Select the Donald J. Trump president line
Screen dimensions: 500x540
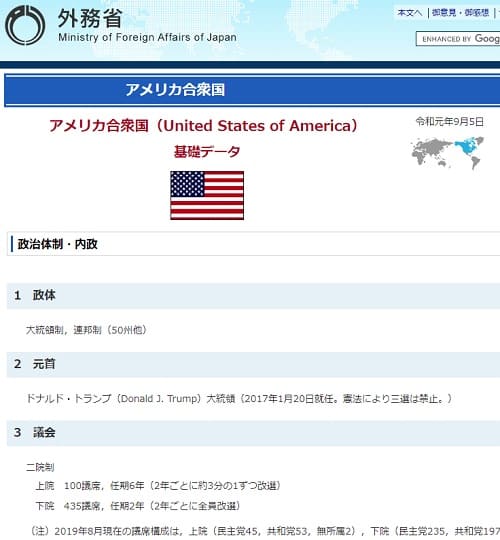(x=239, y=398)
